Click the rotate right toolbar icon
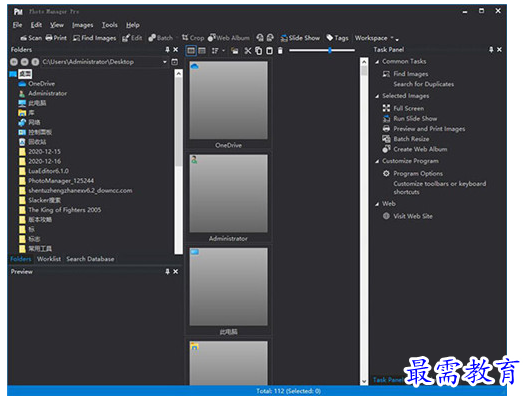The width and height of the screenshot is (528, 403). click(x=270, y=38)
